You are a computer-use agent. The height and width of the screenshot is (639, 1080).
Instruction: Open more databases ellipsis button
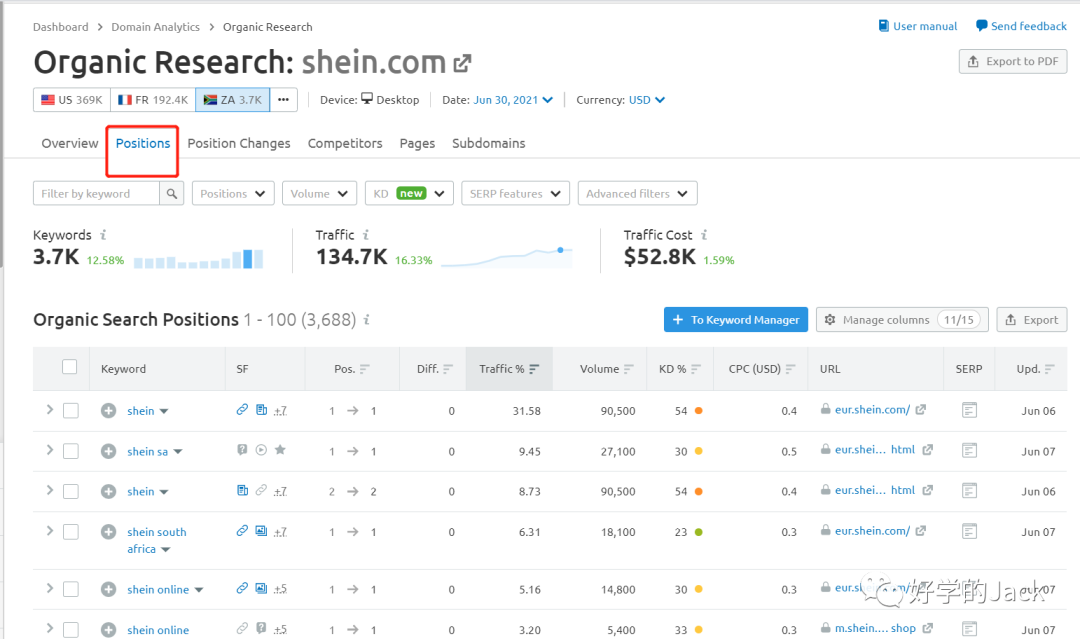click(284, 100)
